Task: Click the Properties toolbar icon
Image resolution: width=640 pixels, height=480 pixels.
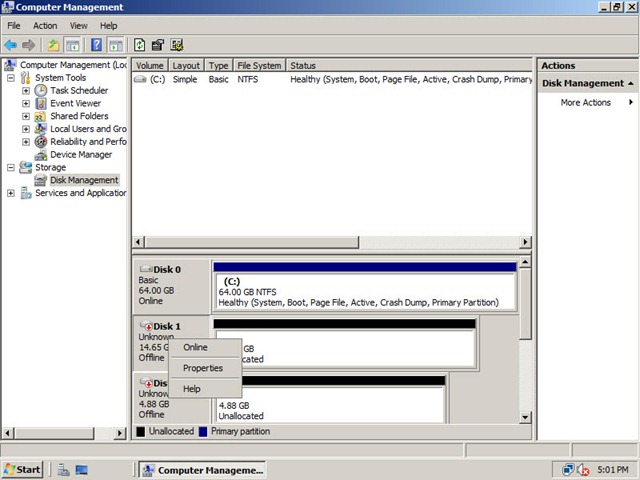Action: pos(158,45)
